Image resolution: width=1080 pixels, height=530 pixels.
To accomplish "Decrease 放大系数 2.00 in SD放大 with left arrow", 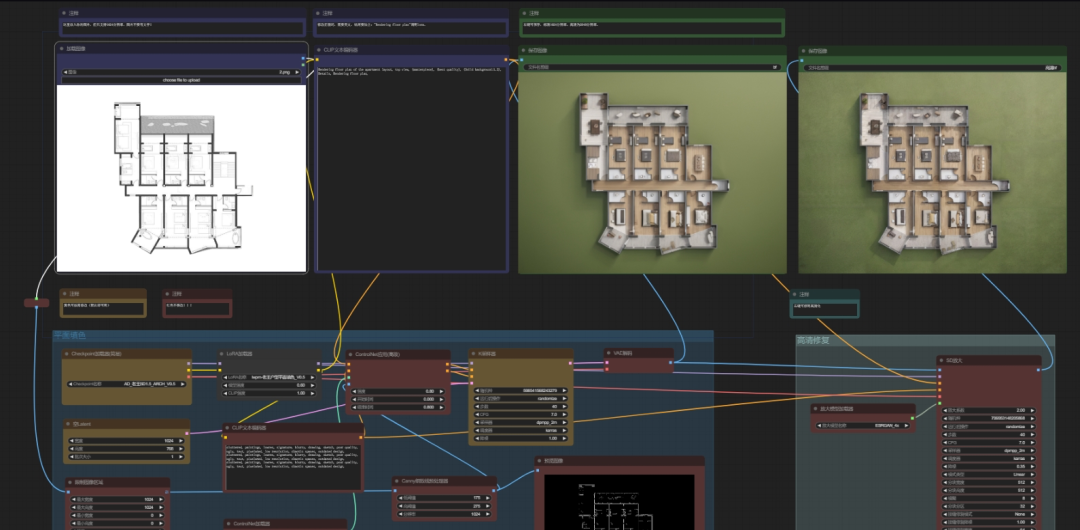I will point(945,410).
